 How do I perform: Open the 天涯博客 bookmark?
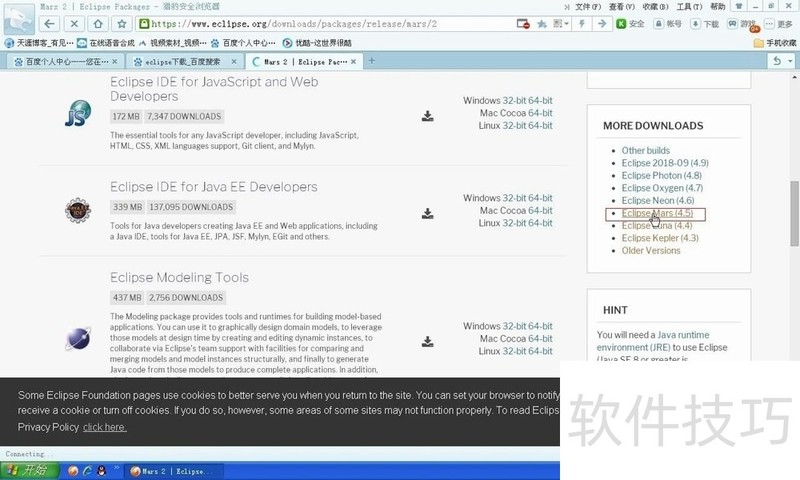click(39, 43)
